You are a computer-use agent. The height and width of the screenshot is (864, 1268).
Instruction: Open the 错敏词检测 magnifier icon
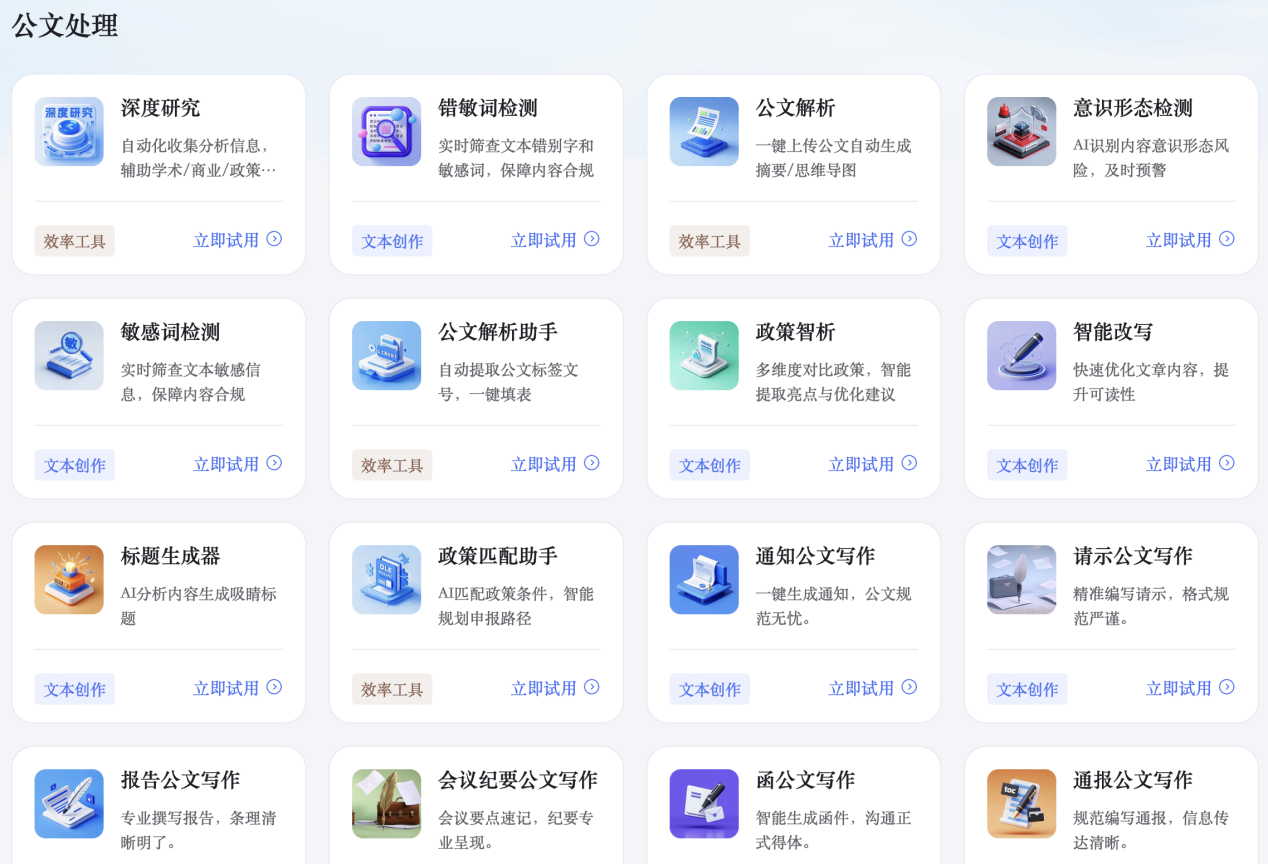pyautogui.click(x=386, y=131)
